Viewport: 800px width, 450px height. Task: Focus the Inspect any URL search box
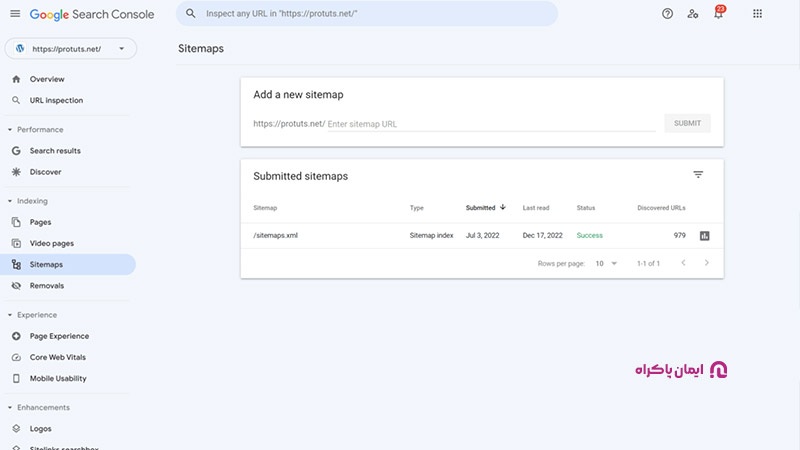point(367,14)
